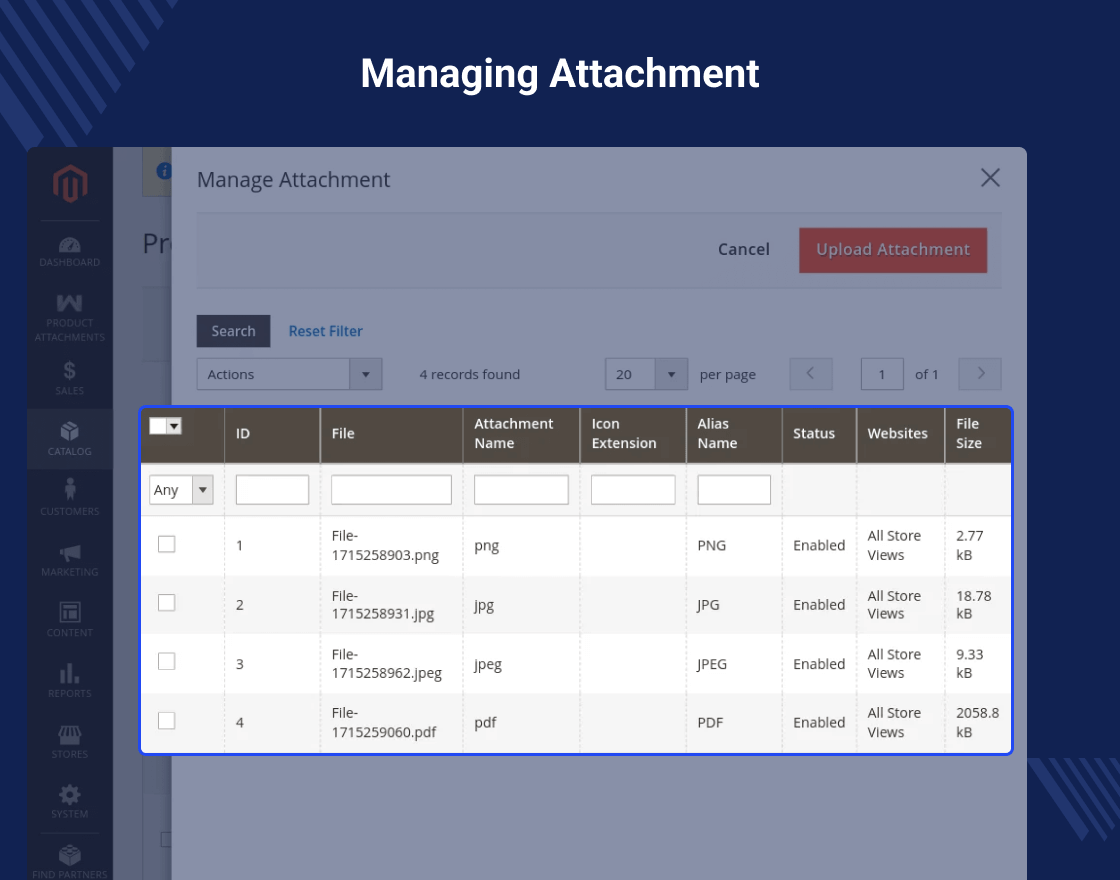Click the Cancel button

pos(744,249)
